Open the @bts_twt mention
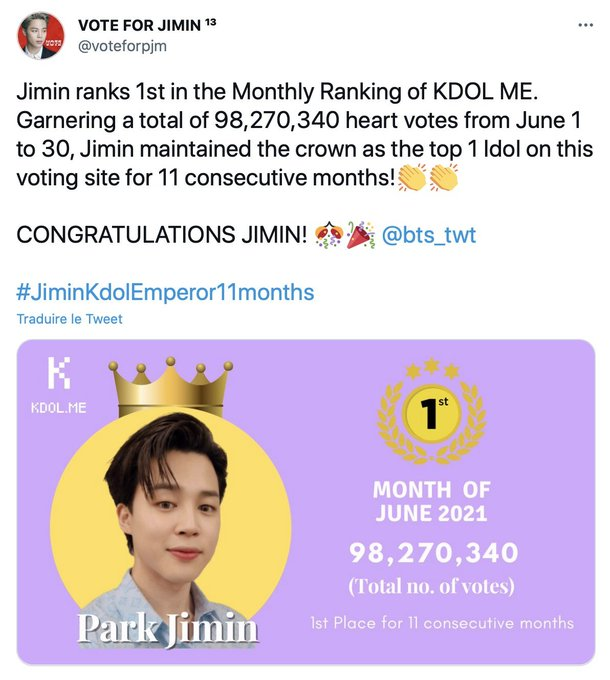Viewport: 610px width, 680px height. click(x=428, y=235)
